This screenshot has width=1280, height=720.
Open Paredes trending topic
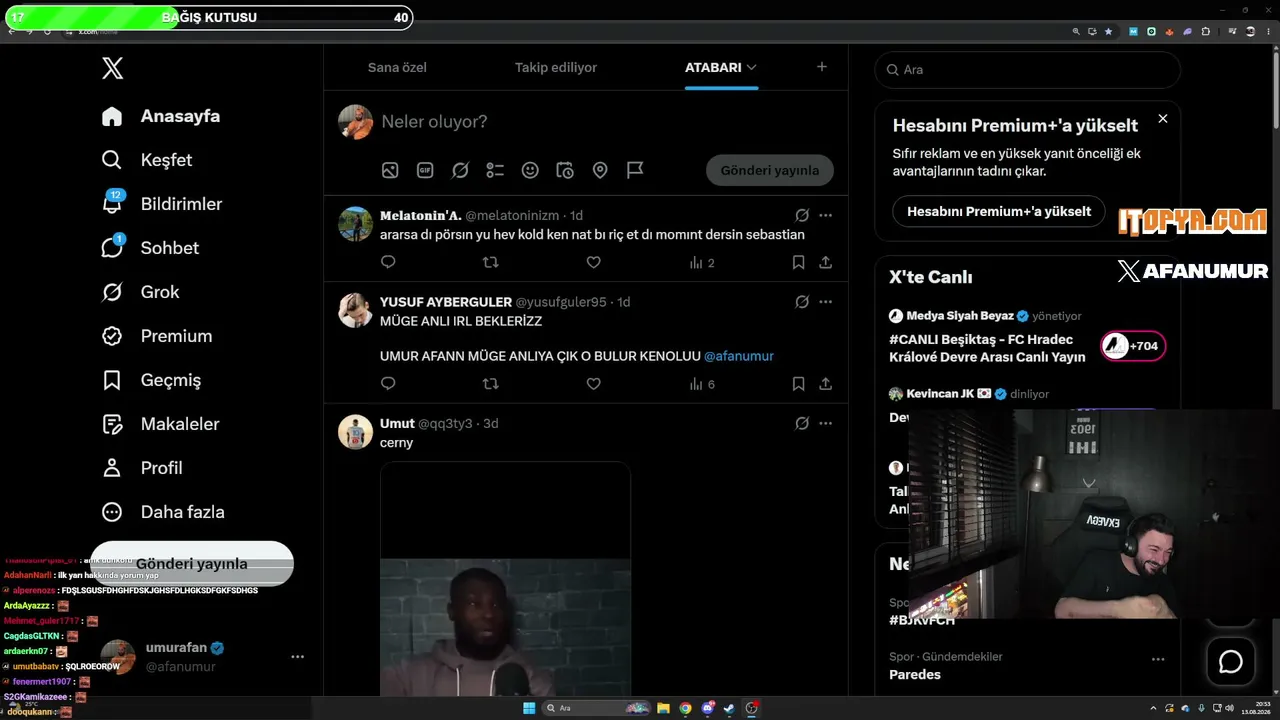915,674
